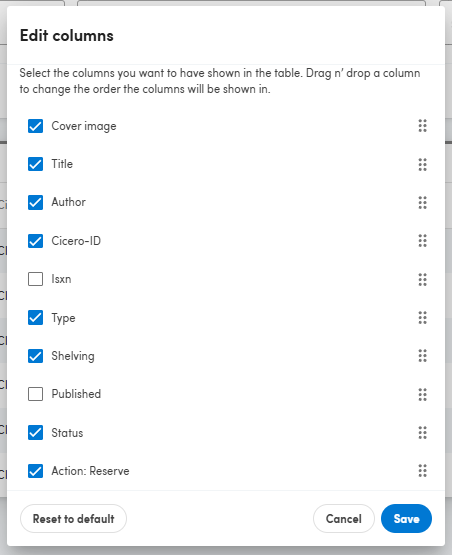Image resolution: width=452 pixels, height=555 pixels.
Task: Click the drag handle for Status
Action: (422, 433)
